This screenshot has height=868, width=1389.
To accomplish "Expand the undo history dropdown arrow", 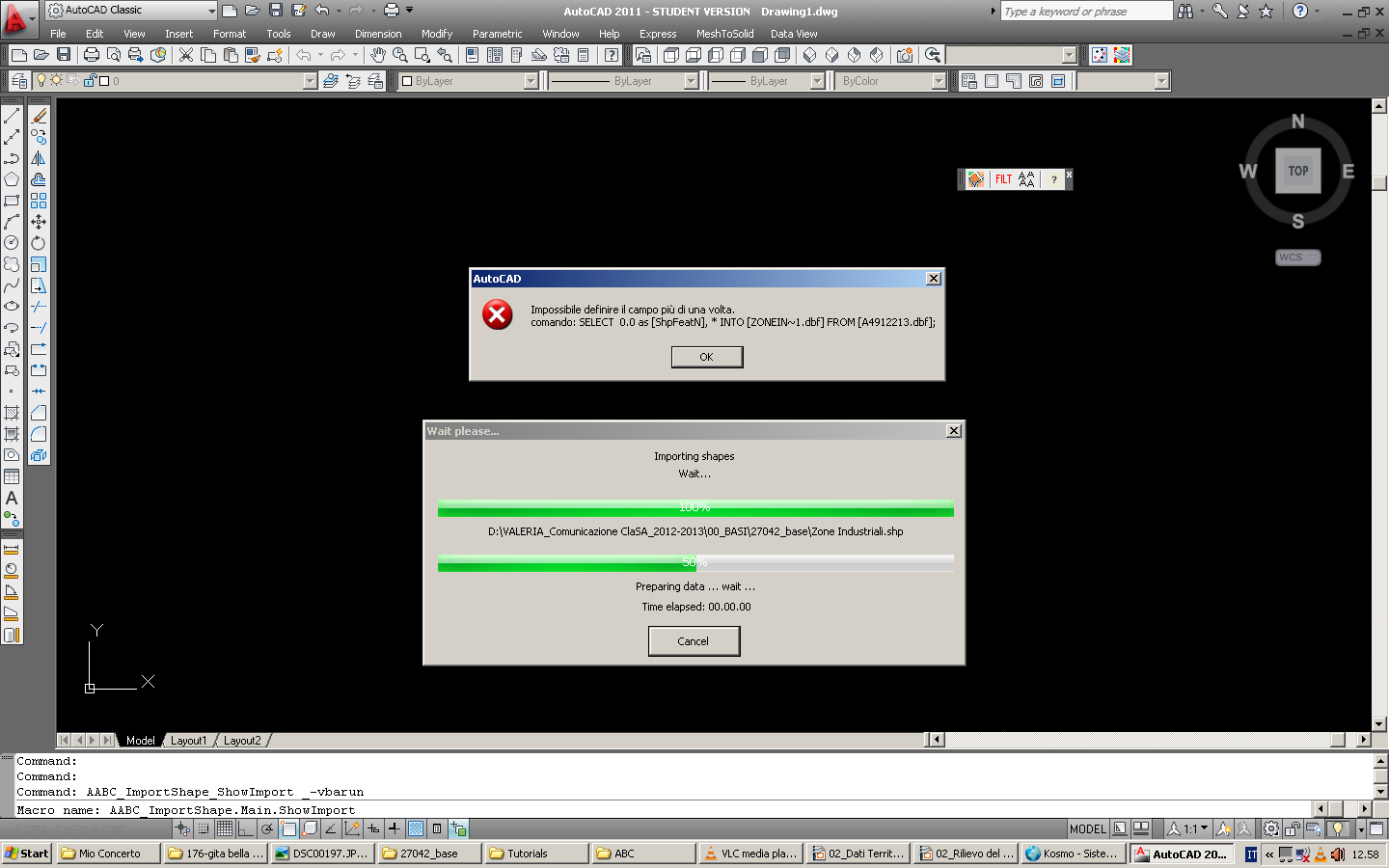I will 339,11.
